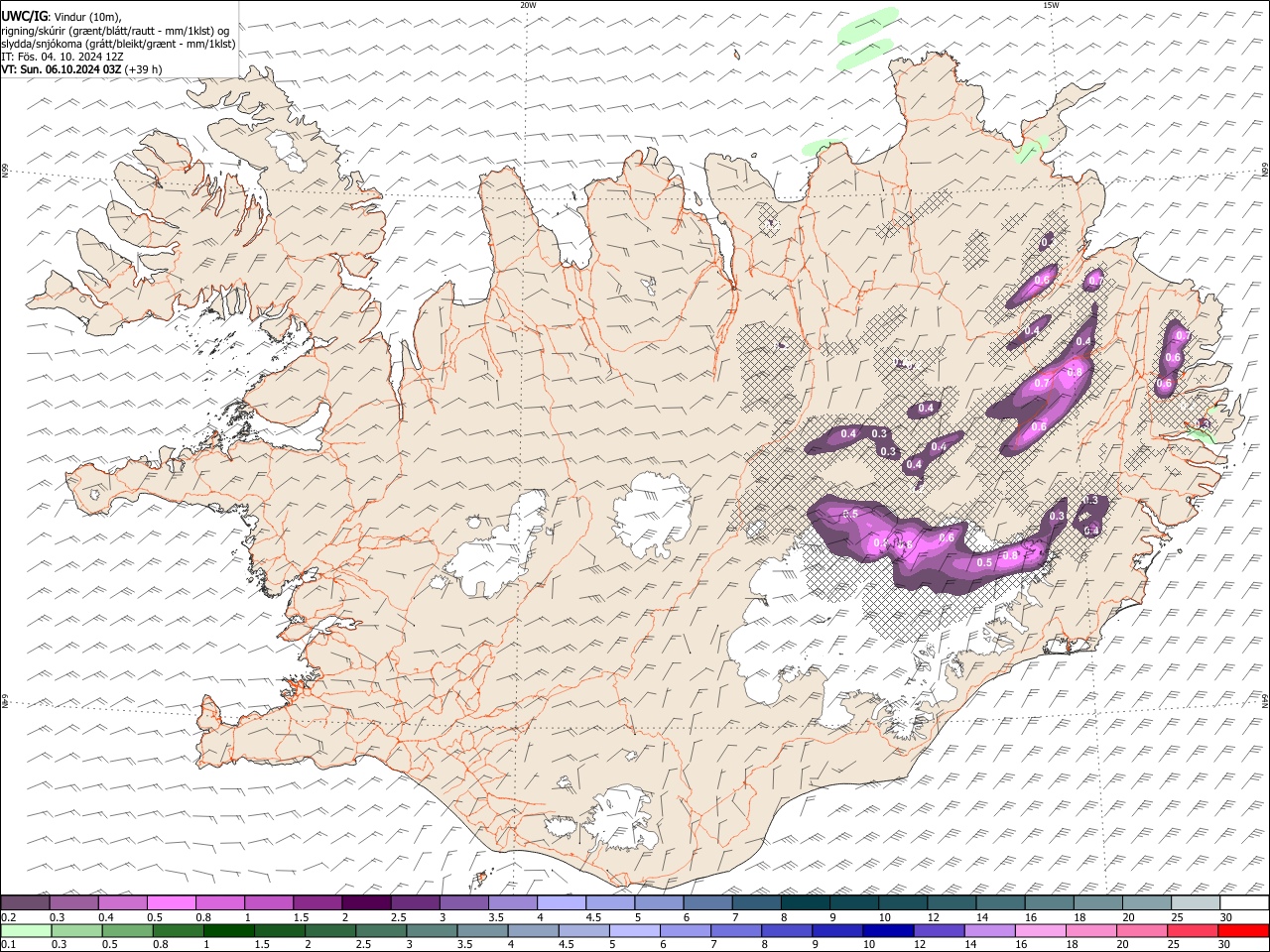Click the top-row legend swatch from 0.2 to 0.3
Screen dimensions: 1270x952
coord(26,903)
